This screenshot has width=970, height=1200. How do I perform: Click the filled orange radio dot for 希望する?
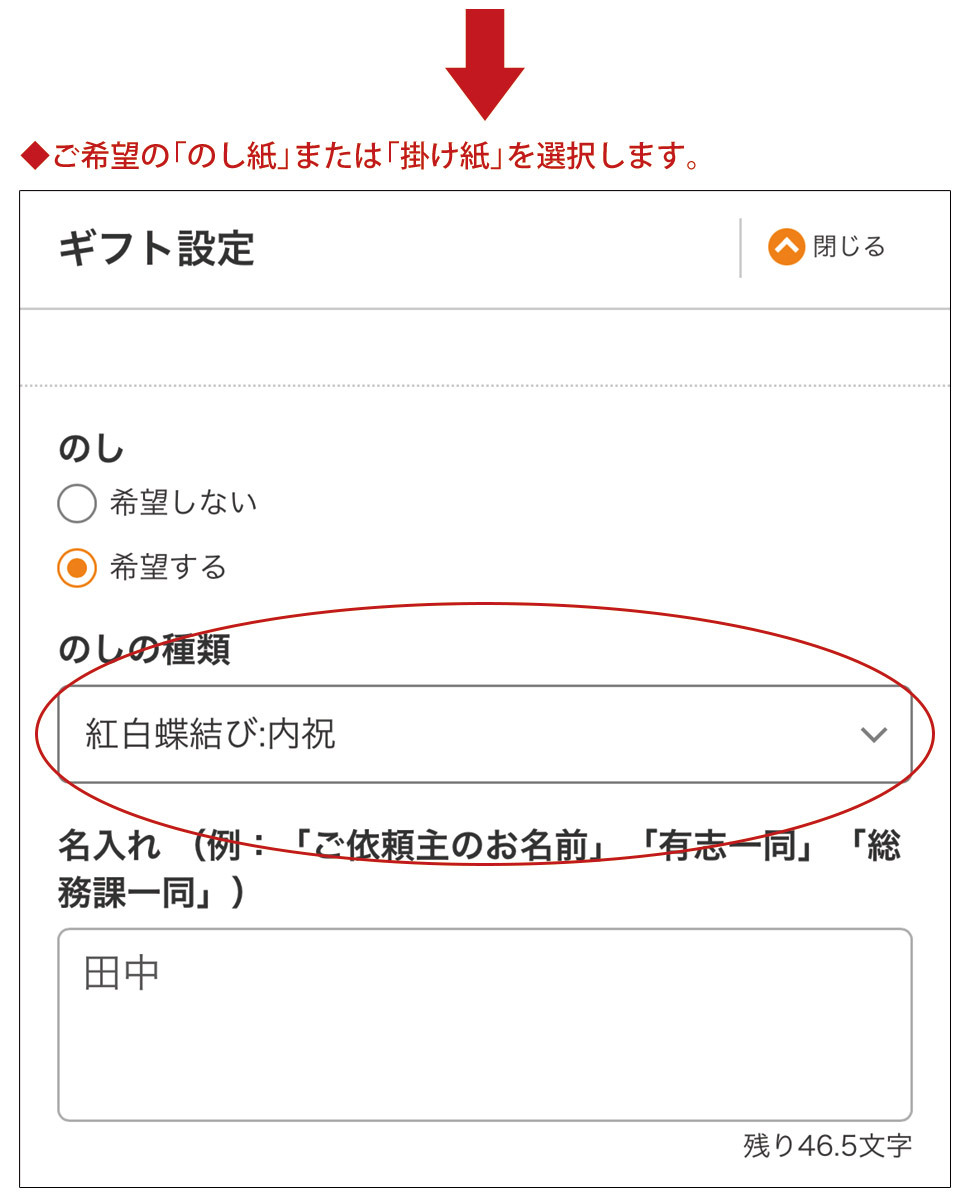click(76, 568)
